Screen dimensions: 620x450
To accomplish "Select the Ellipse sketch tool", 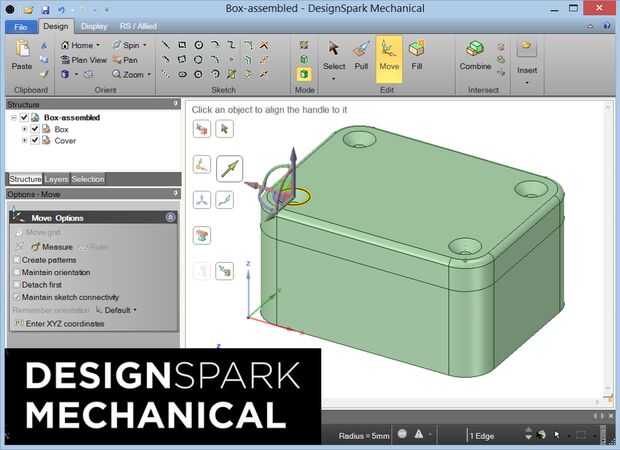I will pyautogui.click(x=182, y=74).
